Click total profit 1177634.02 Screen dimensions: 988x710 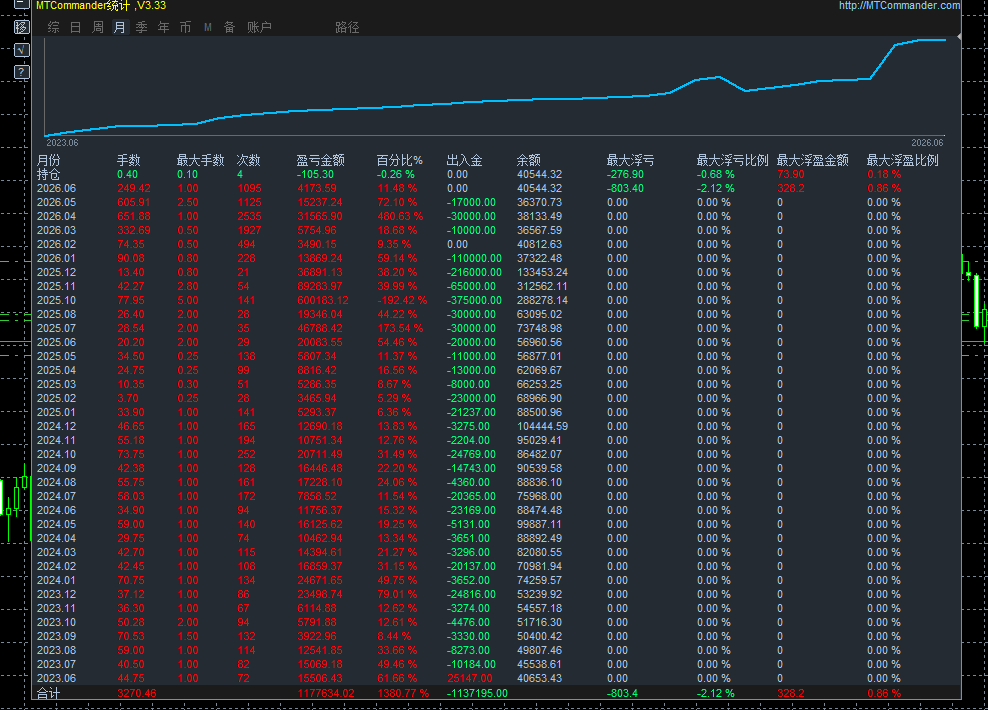coord(326,693)
